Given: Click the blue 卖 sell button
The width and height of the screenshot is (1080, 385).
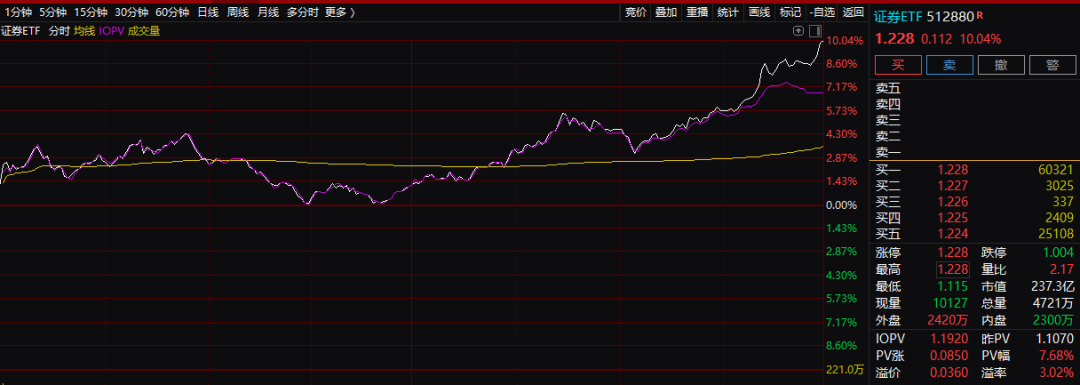Looking at the screenshot, I should click(949, 65).
